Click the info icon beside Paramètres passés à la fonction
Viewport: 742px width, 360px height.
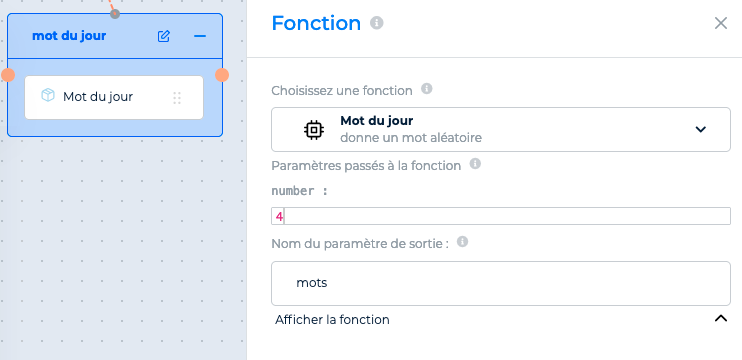coord(475,164)
